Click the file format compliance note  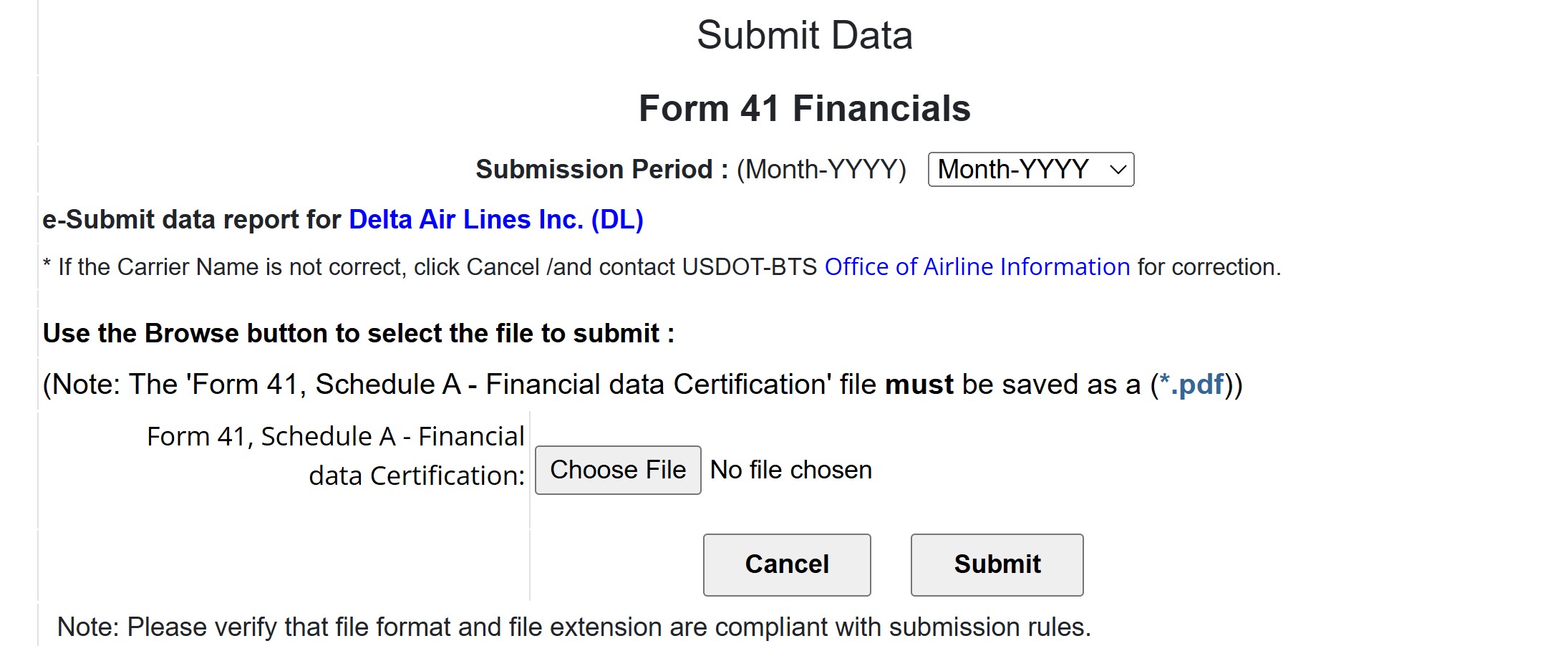point(573,627)
